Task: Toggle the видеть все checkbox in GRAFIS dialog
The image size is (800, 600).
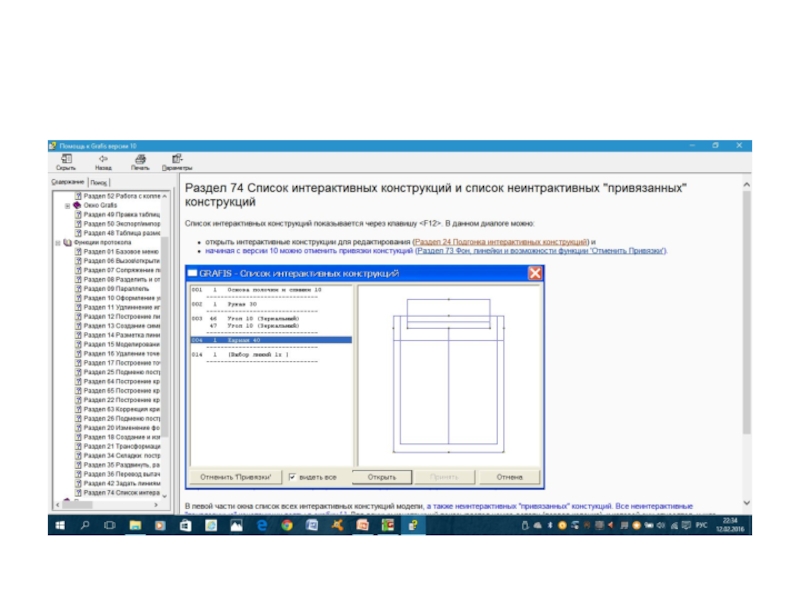Action: point(292,477)
